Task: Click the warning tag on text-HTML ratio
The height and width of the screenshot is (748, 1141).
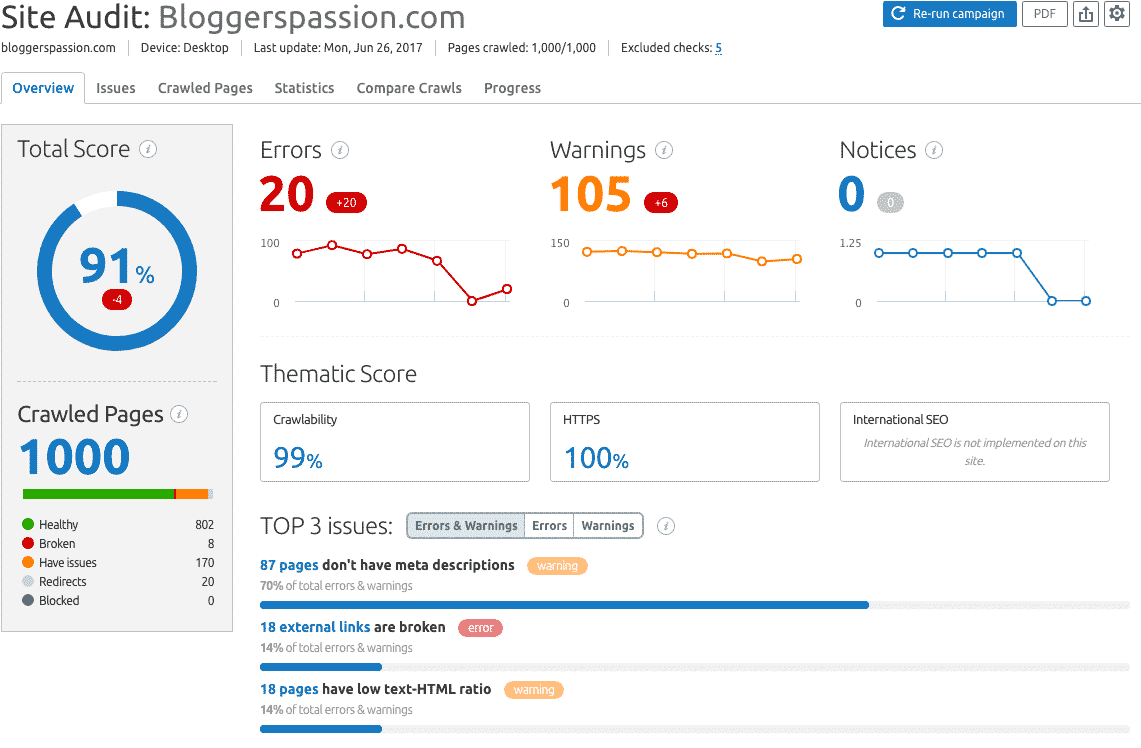Action: 534,690
